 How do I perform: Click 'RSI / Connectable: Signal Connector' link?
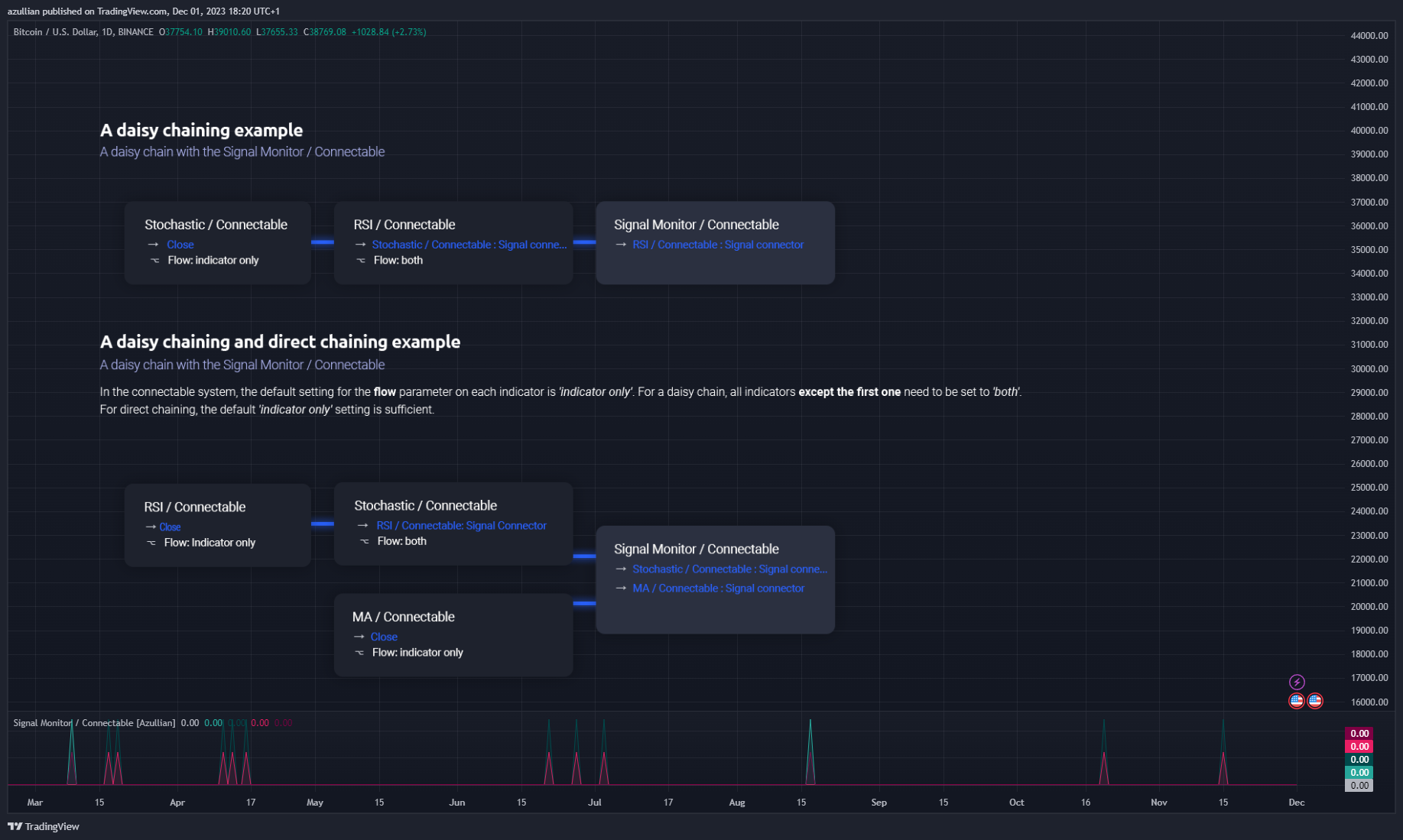click(x=461, y=526)
